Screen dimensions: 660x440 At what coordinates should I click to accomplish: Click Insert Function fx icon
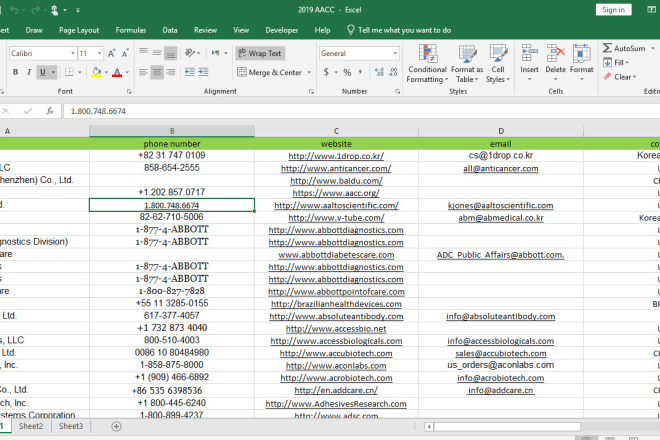tap(50, 111)
